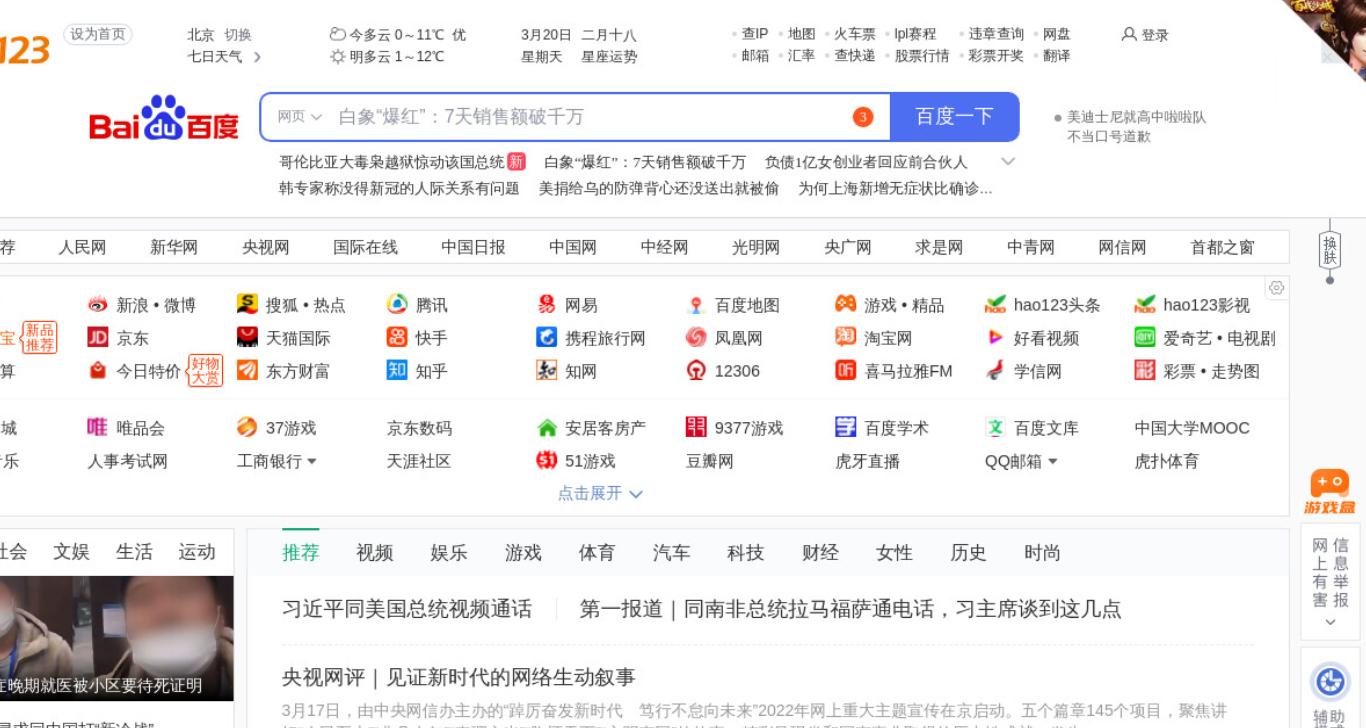Image resolution: width=1366 pixels, height=728 pixels.
Task: Expand the ICBC (工商银行) dropdown arrow
Action: pos(311,462)
